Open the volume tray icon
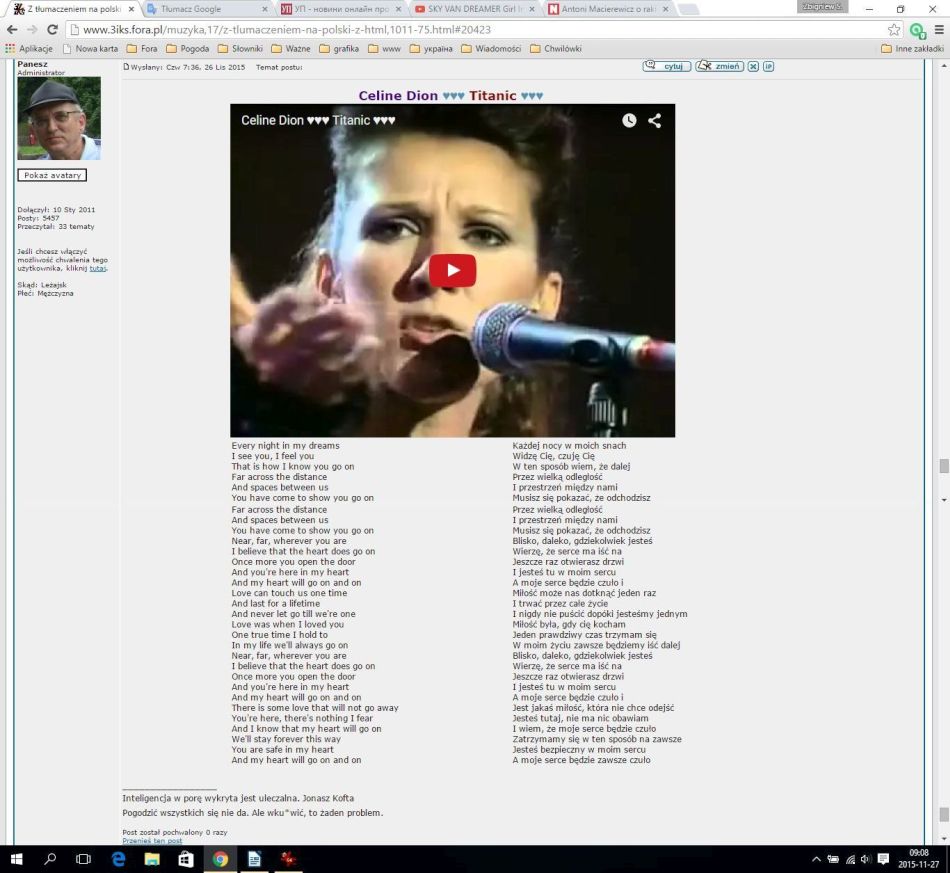Image resolution: width=950 pixels, height=873 pixels. [865, 859]
